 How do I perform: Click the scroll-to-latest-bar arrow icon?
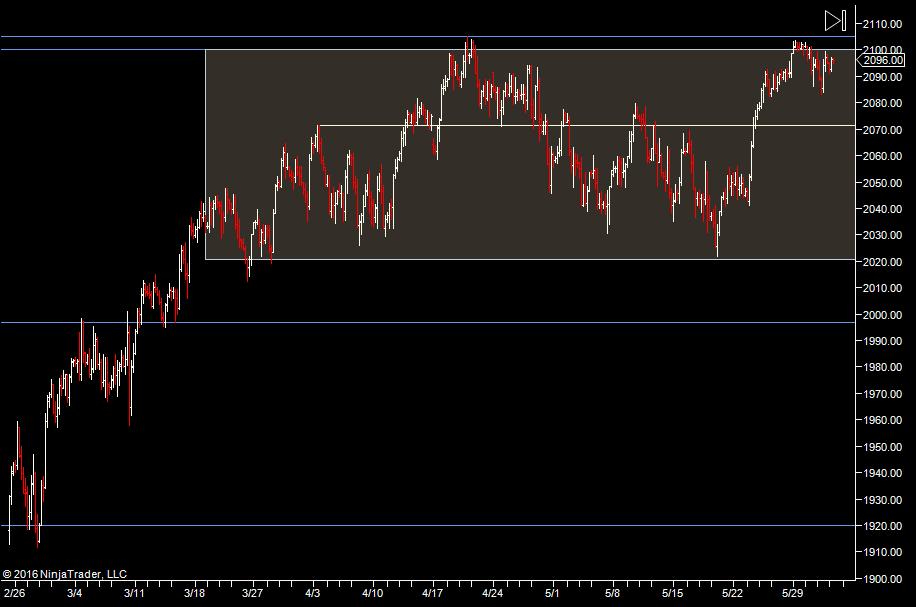pyautogui.click(x=835, y=20)
